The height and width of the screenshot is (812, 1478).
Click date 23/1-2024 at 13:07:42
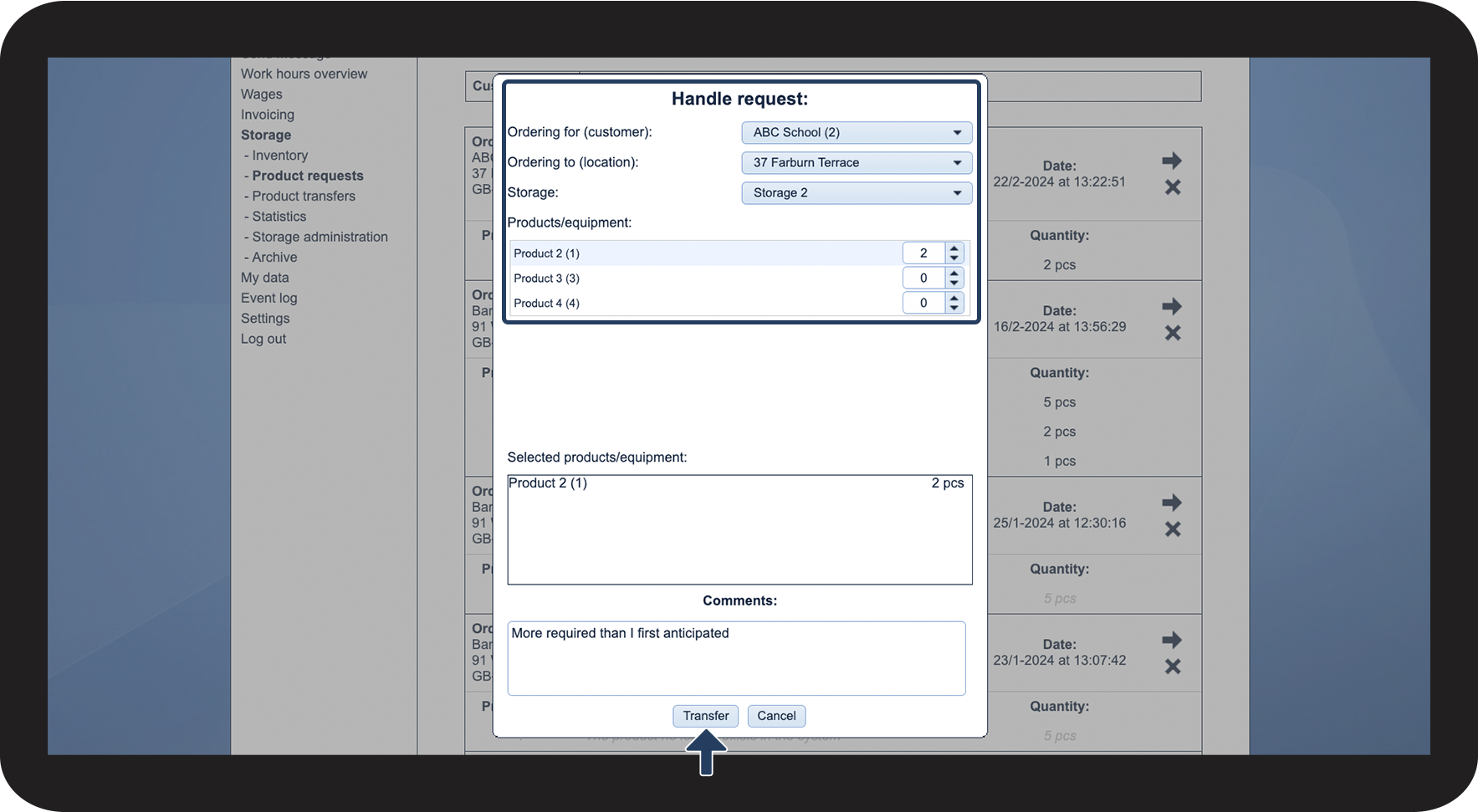coord(1060,660)
